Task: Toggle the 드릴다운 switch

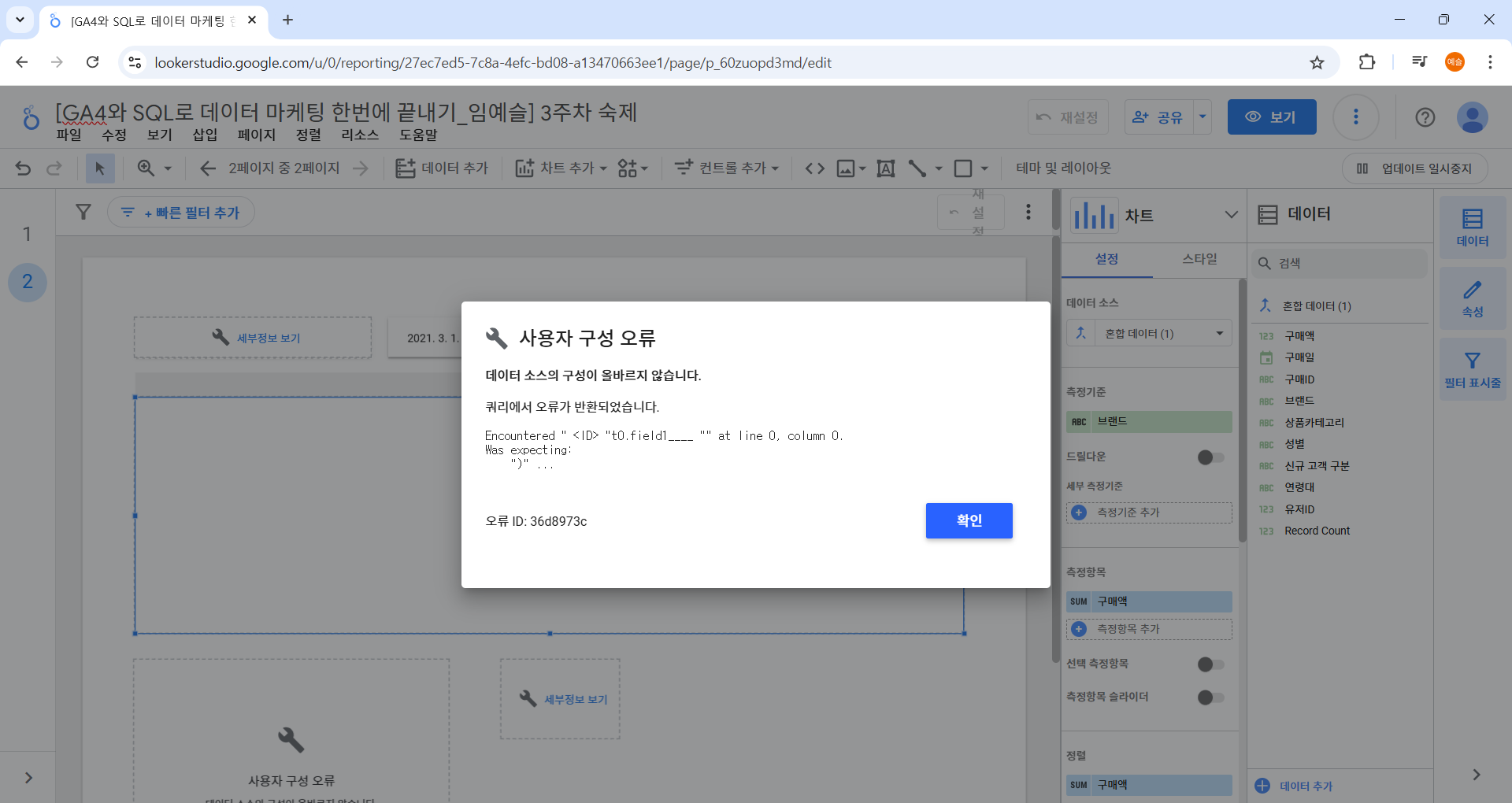Action: click(1210, 457)
